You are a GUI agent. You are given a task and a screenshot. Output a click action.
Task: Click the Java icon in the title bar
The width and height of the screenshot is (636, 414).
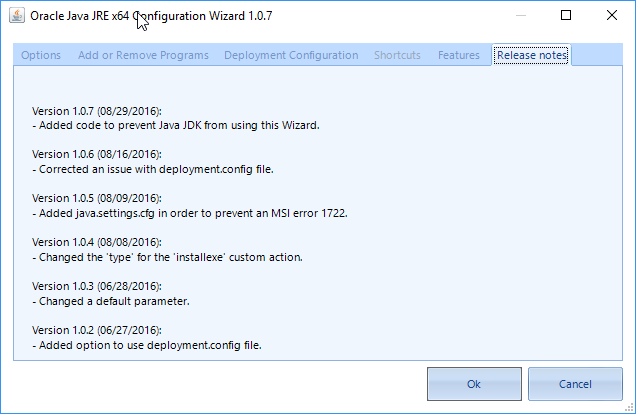[17, 16]
